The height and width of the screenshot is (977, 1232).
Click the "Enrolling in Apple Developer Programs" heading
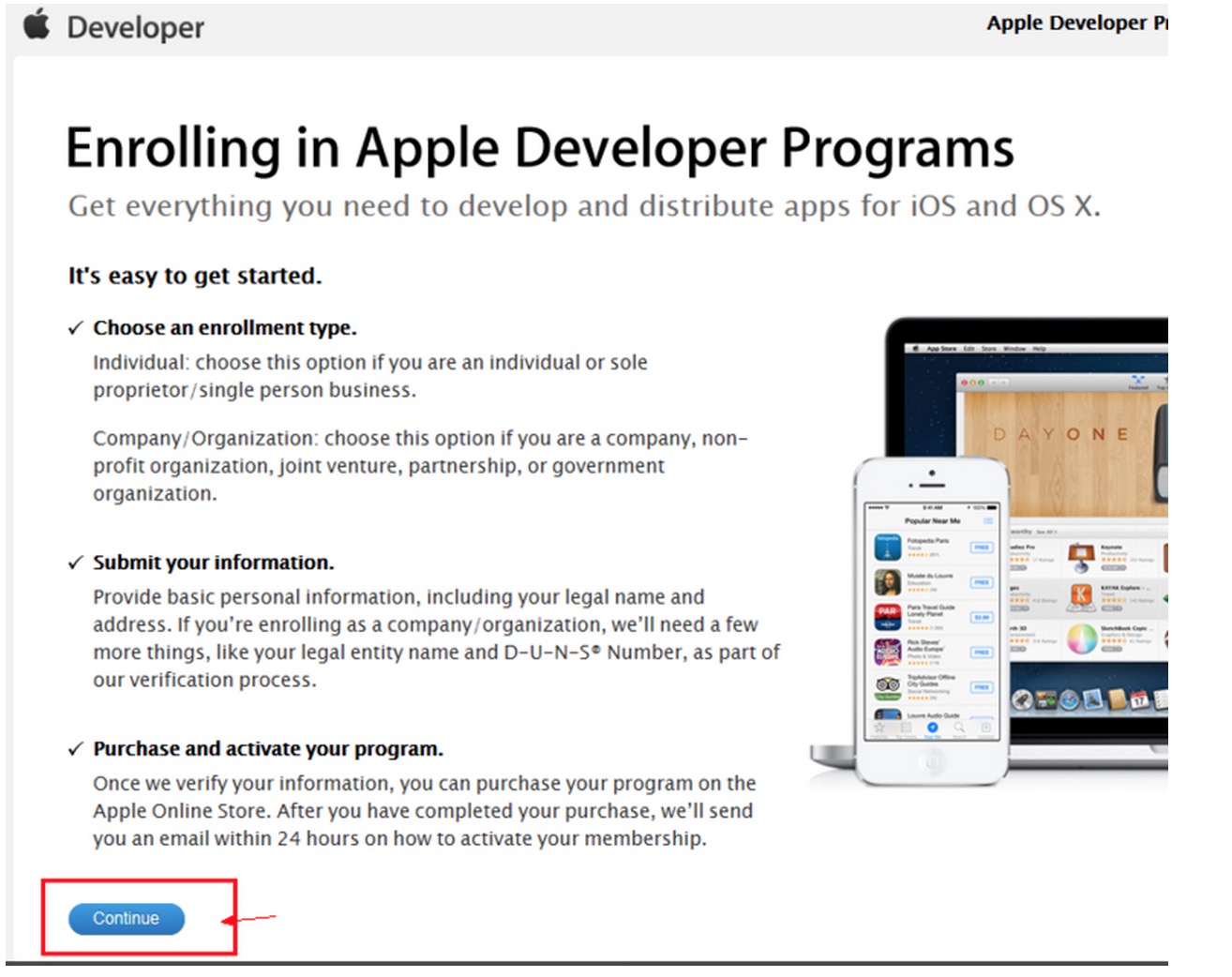click(x=540, y=148)
